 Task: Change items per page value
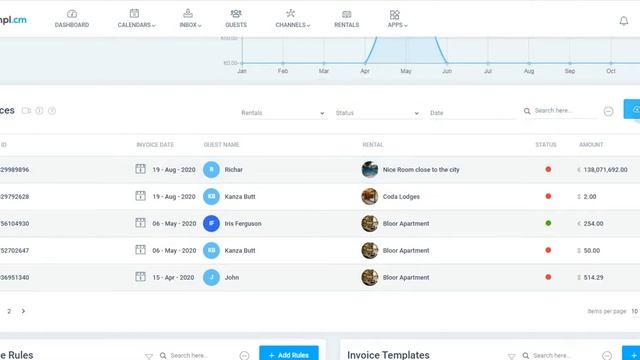pos(635,311)
